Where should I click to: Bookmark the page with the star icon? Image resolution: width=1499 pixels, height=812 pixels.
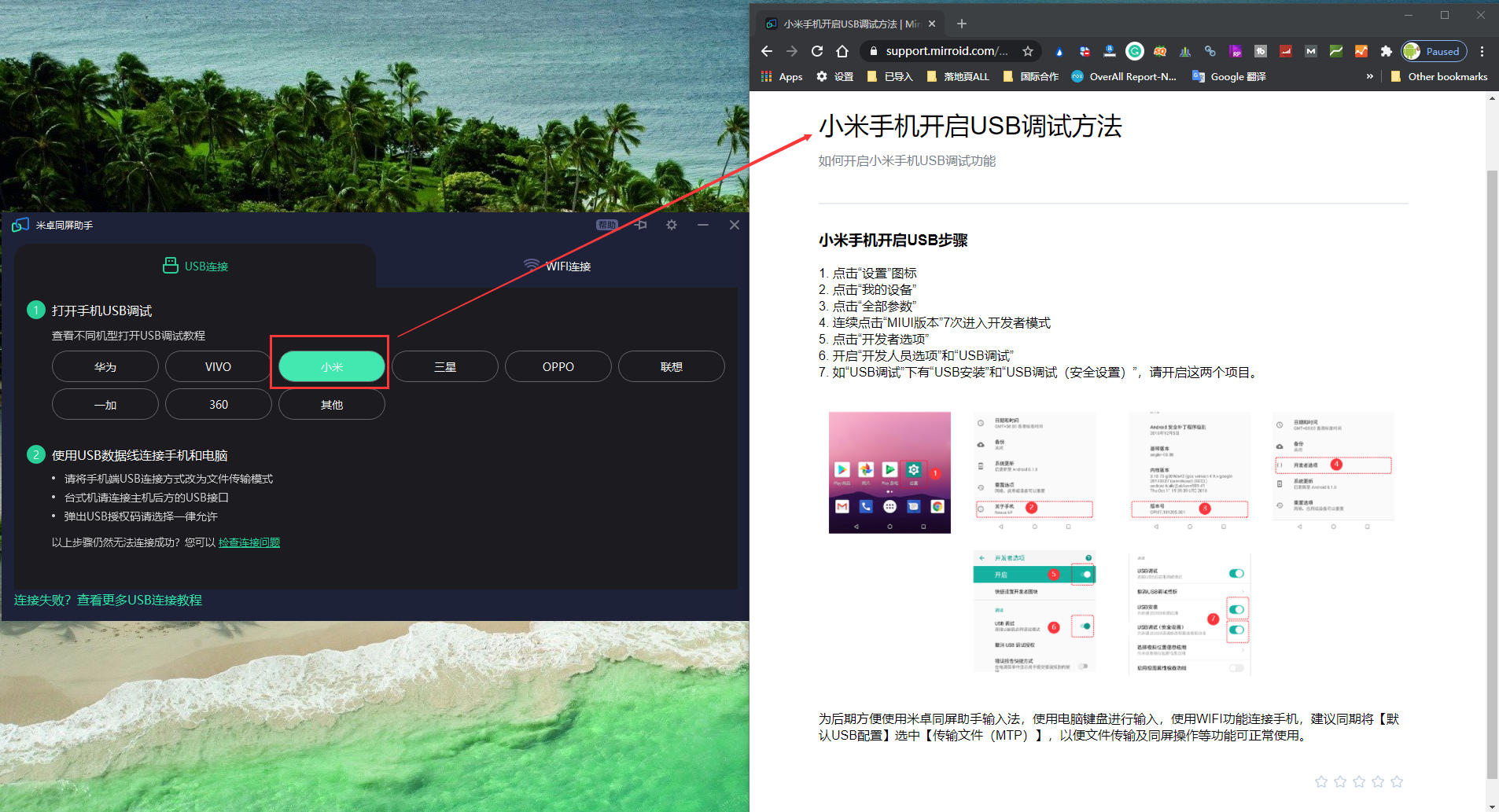(x=1028, y=51)
